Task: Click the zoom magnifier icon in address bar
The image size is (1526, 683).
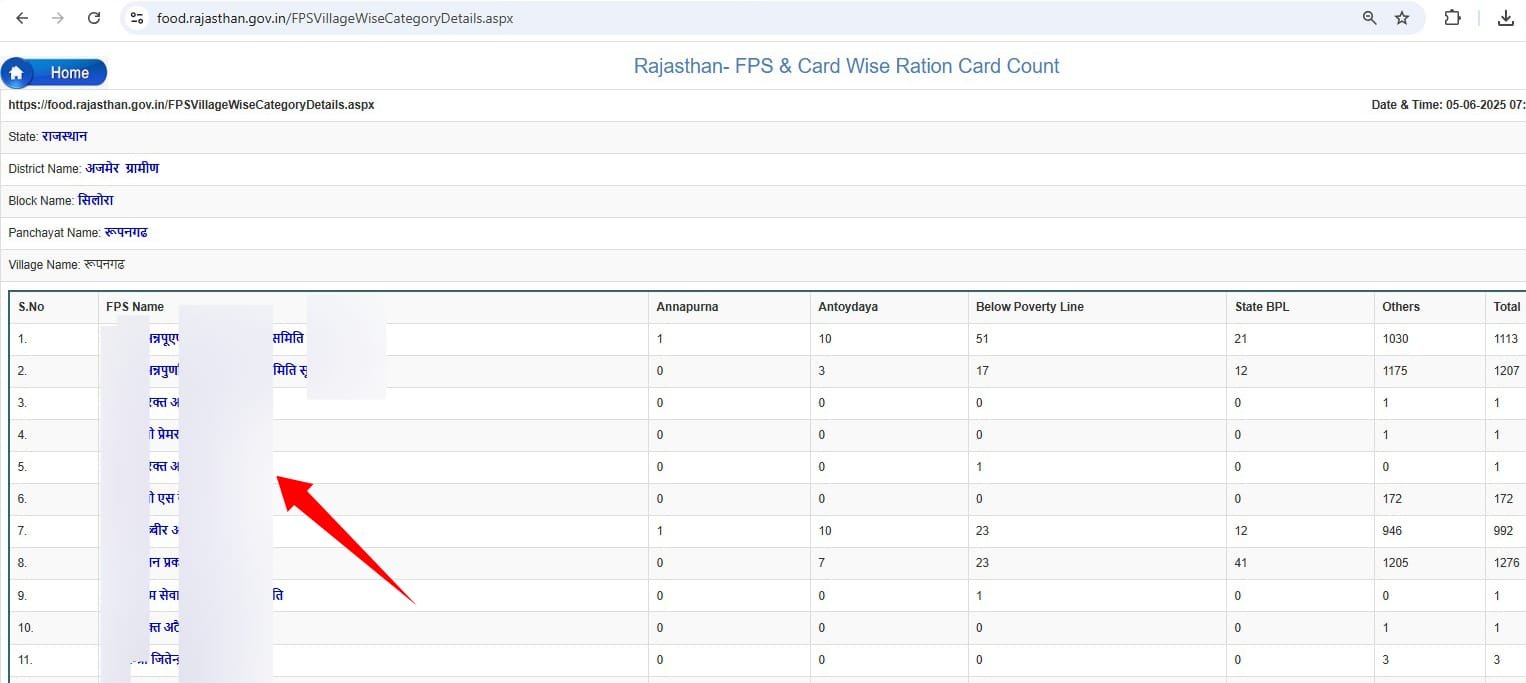Action: (1369, 18)
